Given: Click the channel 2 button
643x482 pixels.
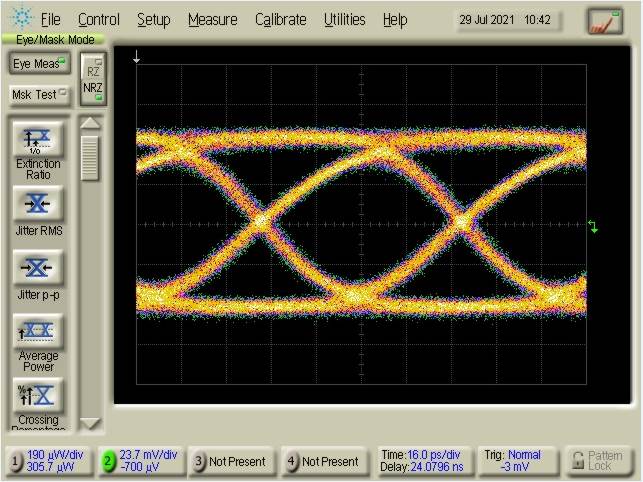Looking at the screenshot, I should click(144, 461).
